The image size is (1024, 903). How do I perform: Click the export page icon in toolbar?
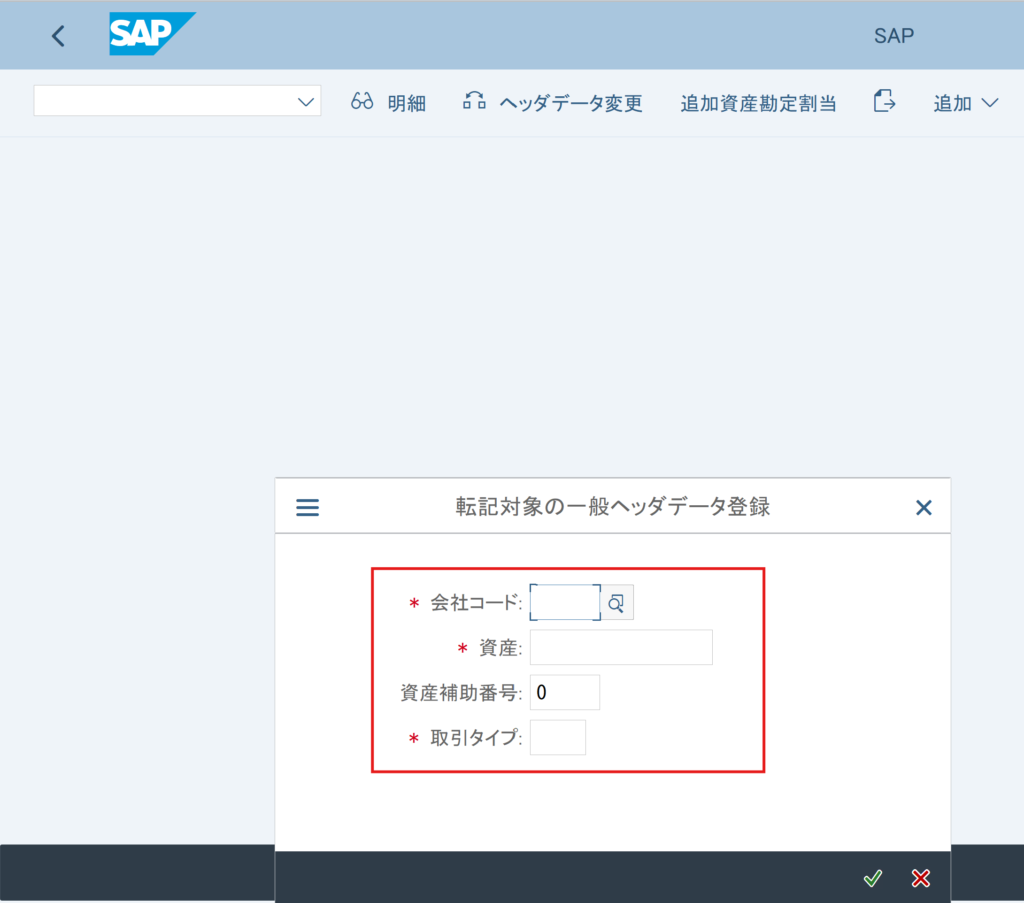pos(884,102)
